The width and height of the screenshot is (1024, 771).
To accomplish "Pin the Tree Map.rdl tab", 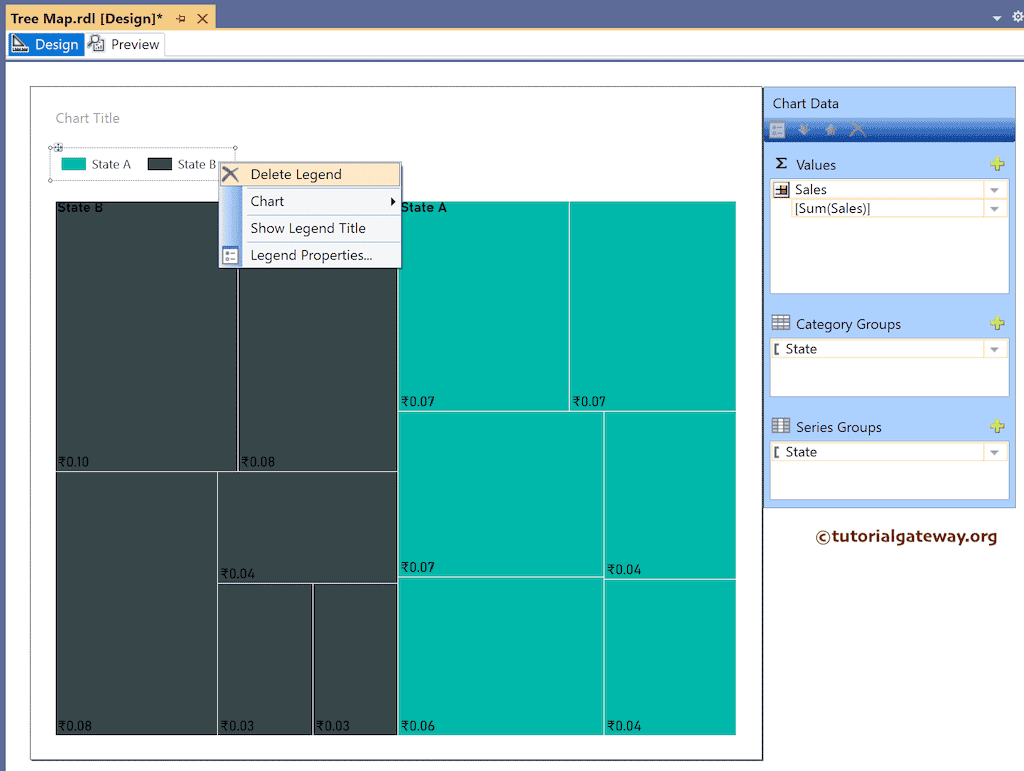I will (181, 18).
